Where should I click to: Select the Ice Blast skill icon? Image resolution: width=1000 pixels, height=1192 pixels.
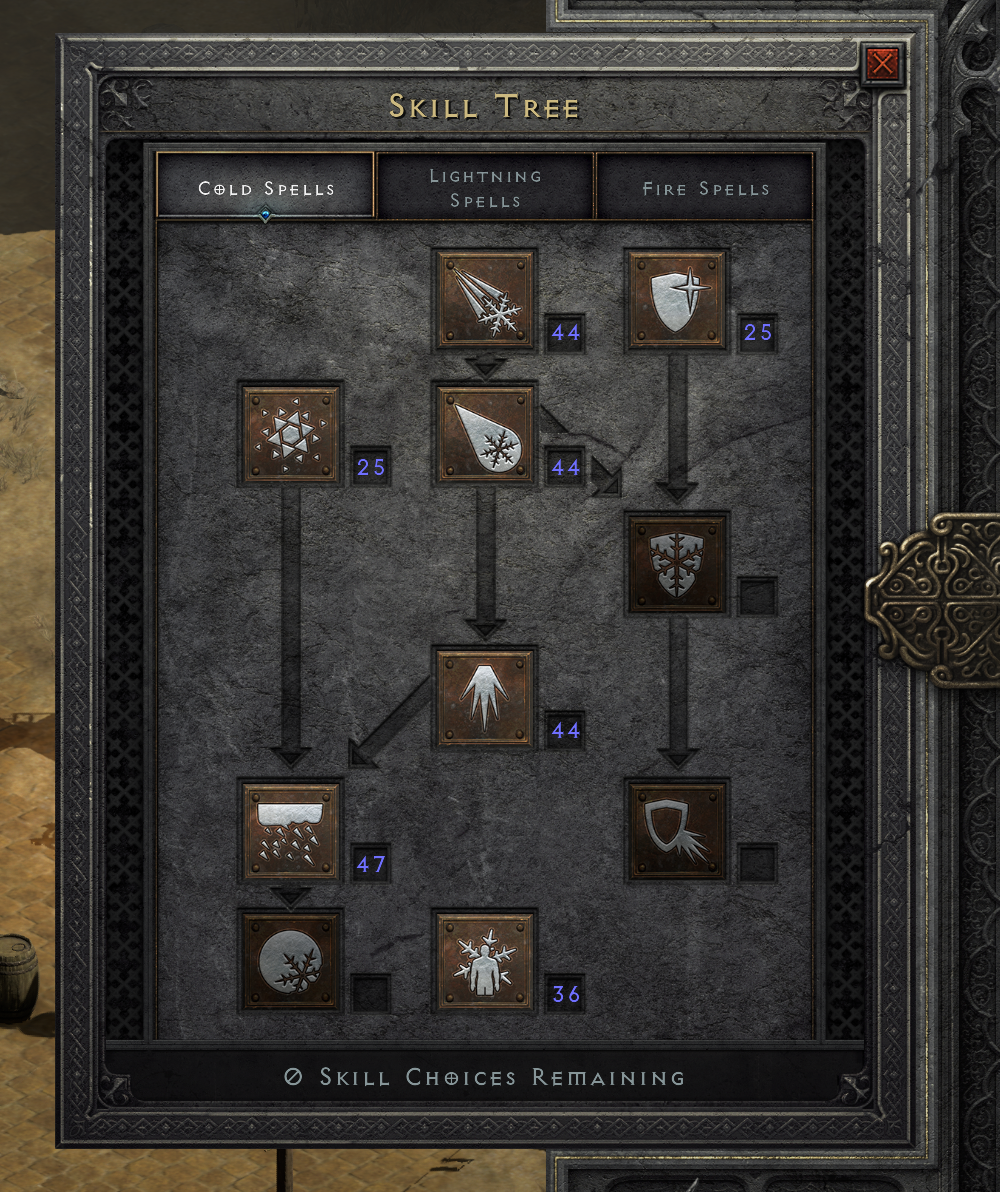[x=485, y=433]
